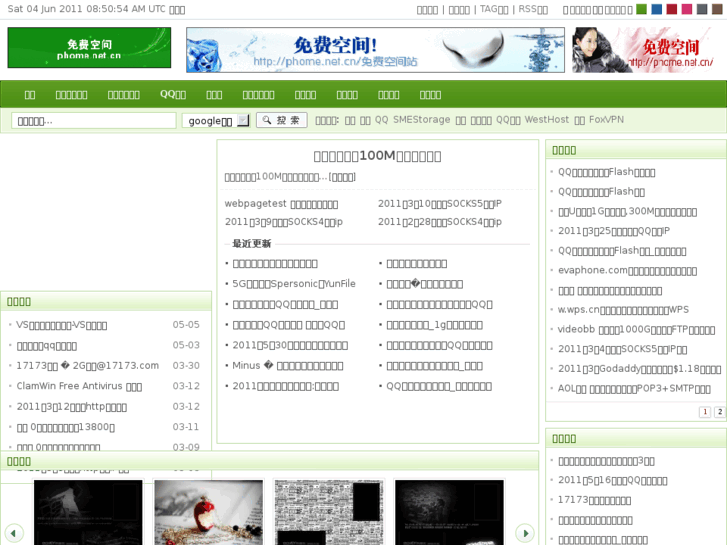Screen dimensions: 727x545
Task: Click the right carousel arrow icon
Action: coord(524,533)
